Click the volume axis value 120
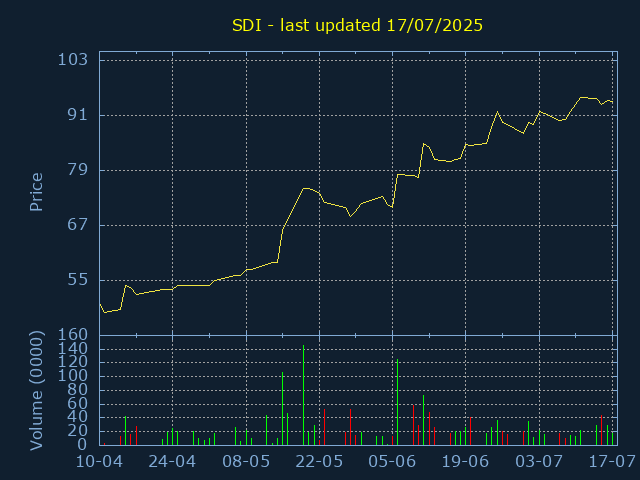The width and height of the screenshot is (640, 480). click(x=73, y=362)
